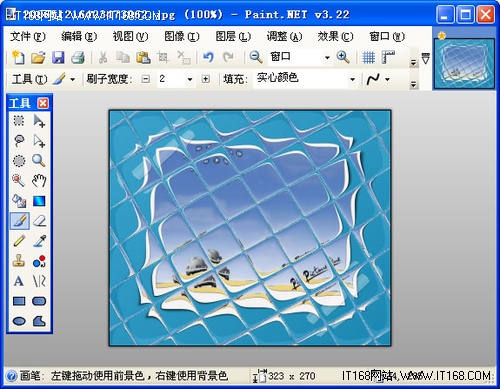Viewport: 500px width, 389px height.
Task: Toggle the rulers display
Action: point(388,57)
